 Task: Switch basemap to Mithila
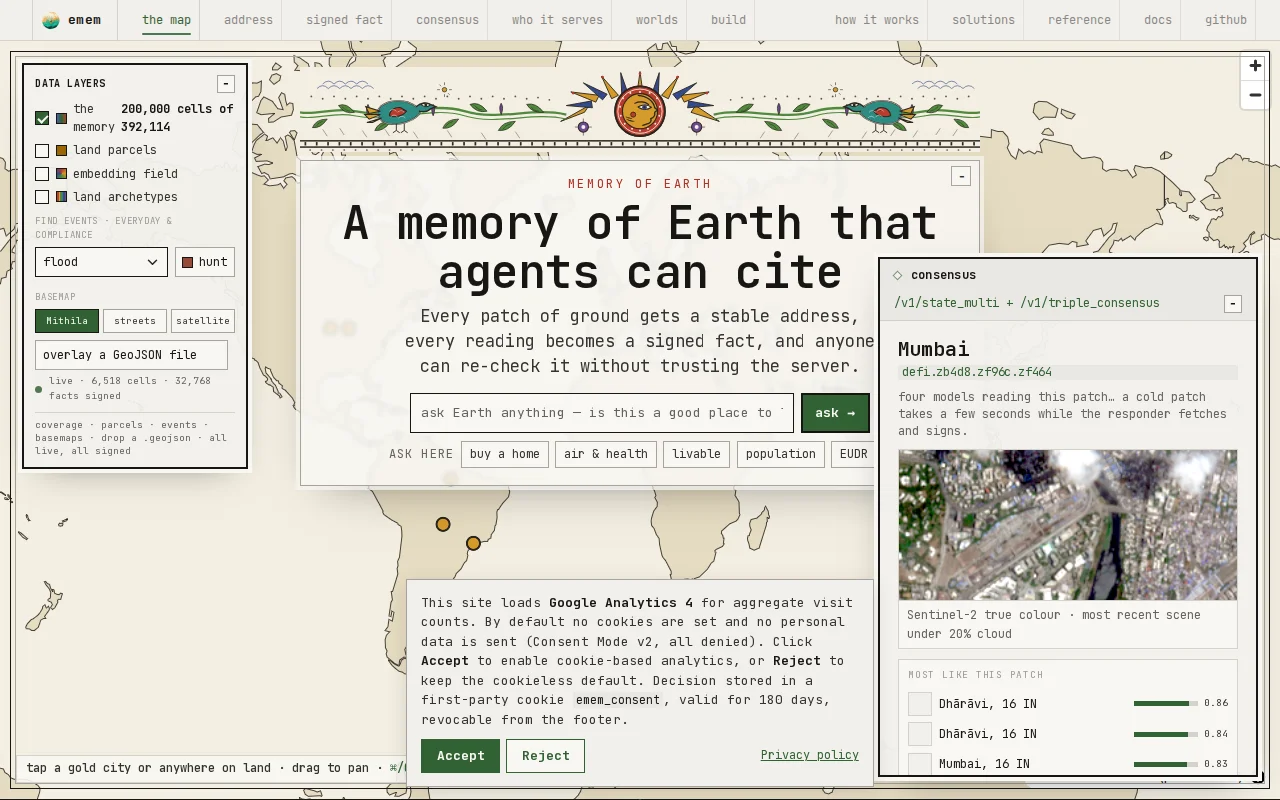point(67,321)
